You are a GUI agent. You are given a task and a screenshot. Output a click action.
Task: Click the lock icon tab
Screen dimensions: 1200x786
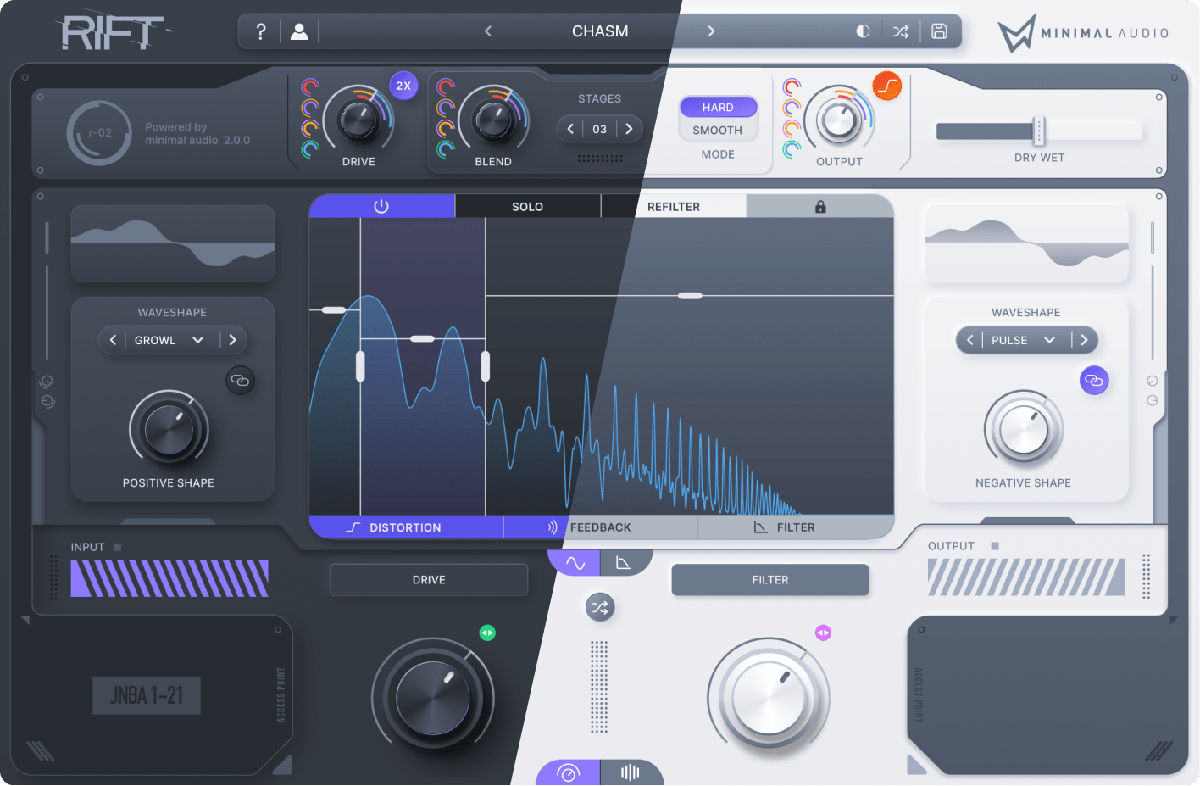[820, 207]
